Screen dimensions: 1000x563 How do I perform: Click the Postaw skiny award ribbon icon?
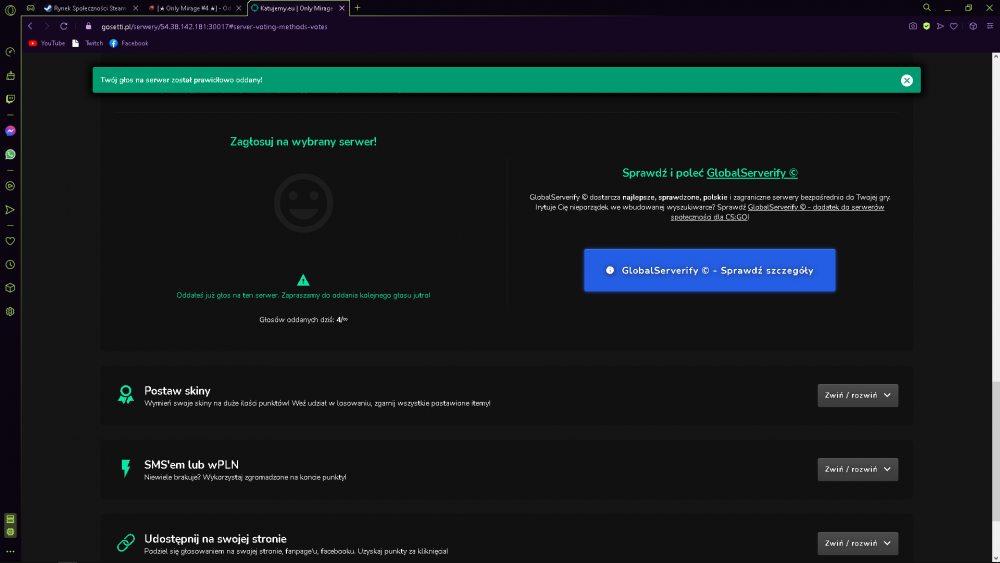click(x=126, y=395)
